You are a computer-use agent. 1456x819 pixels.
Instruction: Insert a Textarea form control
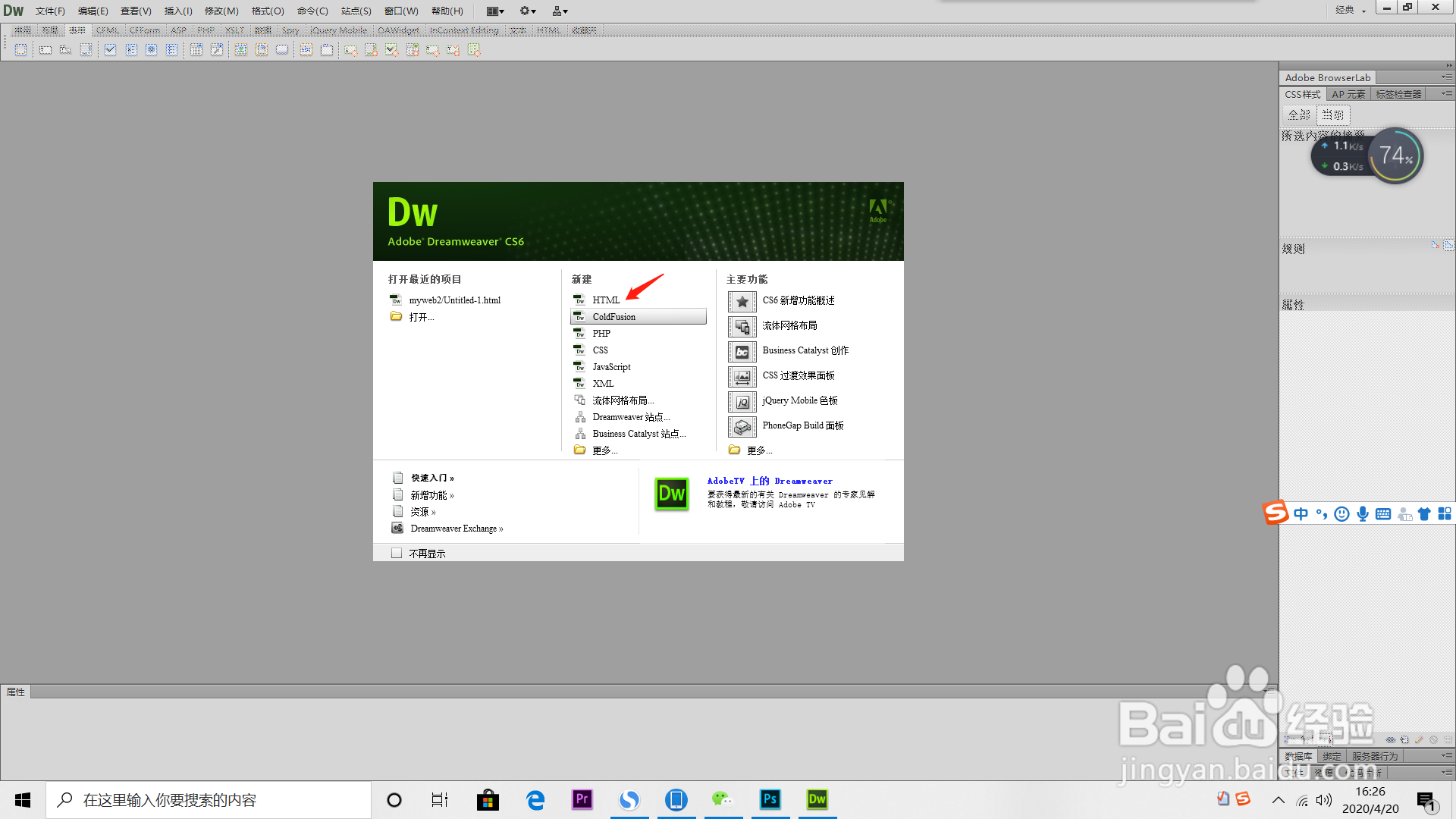86,50
